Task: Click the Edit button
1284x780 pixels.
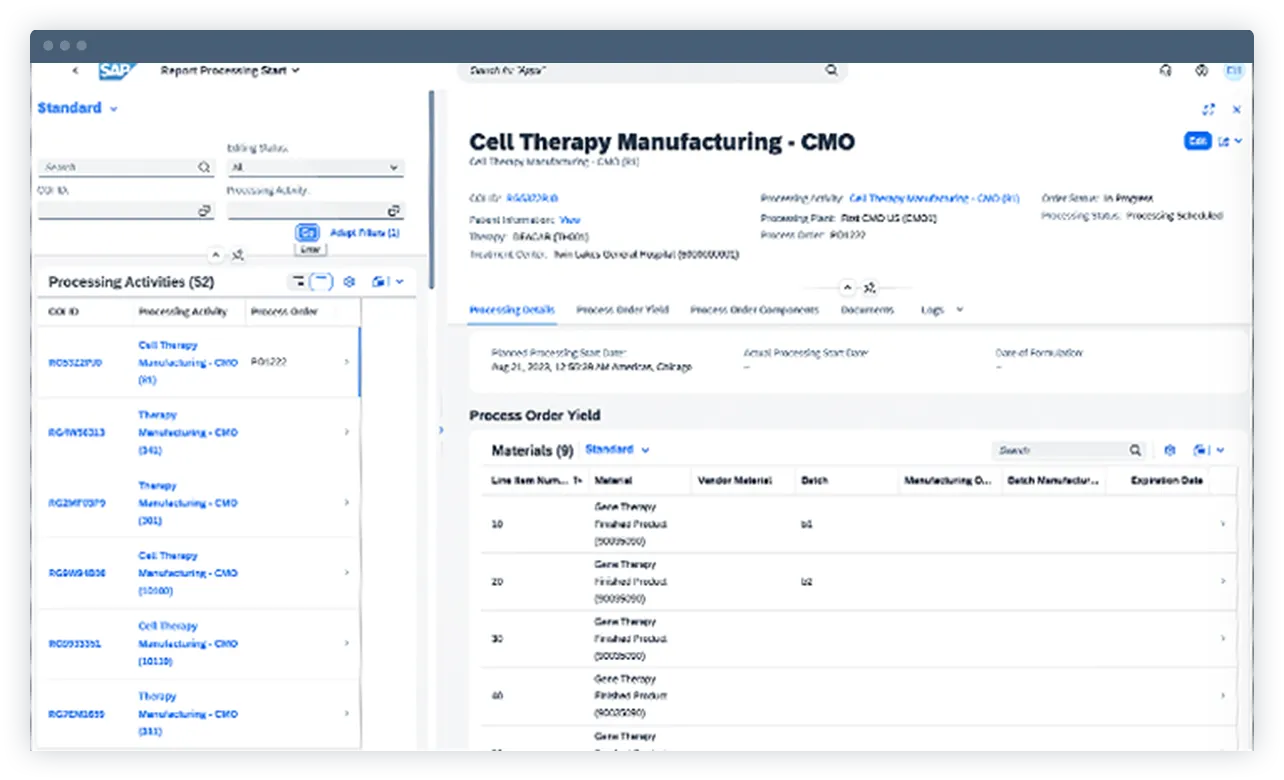Action: coord(1197,141)
